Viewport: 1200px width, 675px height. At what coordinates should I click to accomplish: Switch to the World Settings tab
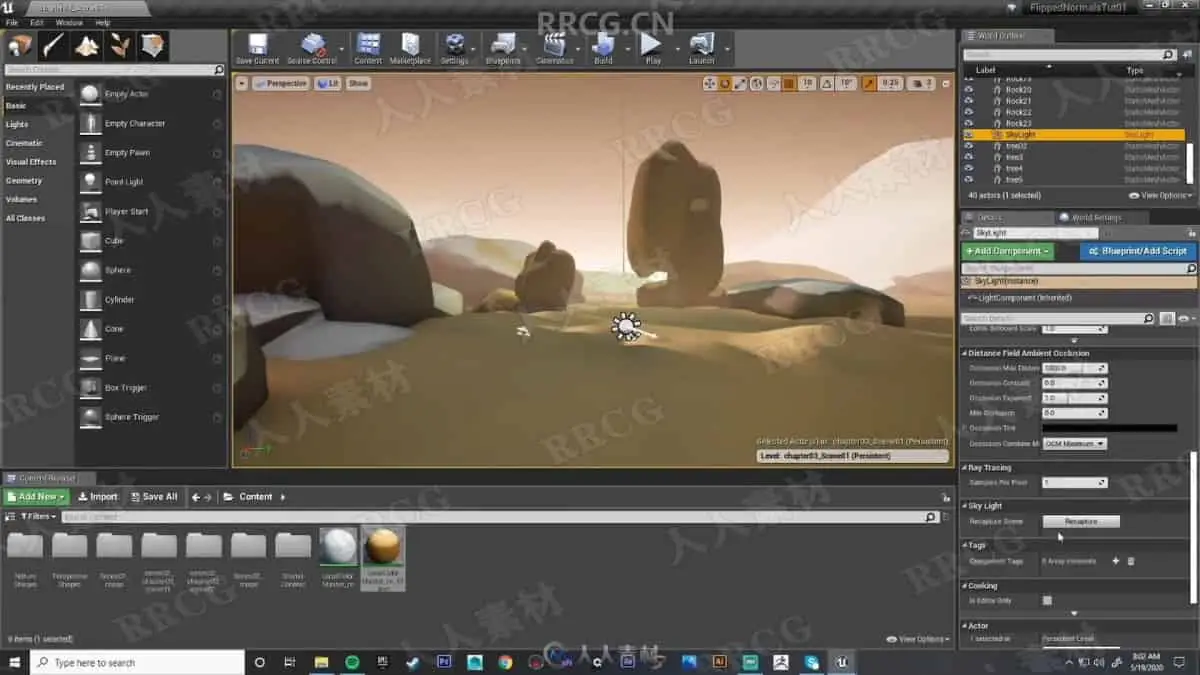(1096, 217)
